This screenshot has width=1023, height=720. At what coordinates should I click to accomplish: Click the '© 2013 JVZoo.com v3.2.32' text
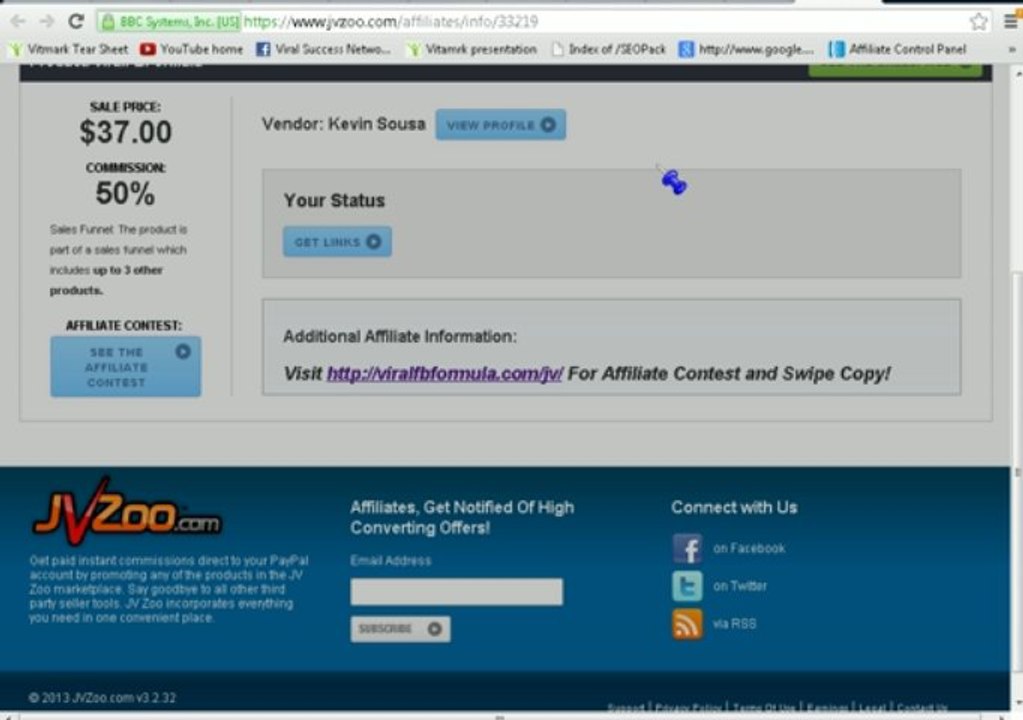(x=102, y=697)
